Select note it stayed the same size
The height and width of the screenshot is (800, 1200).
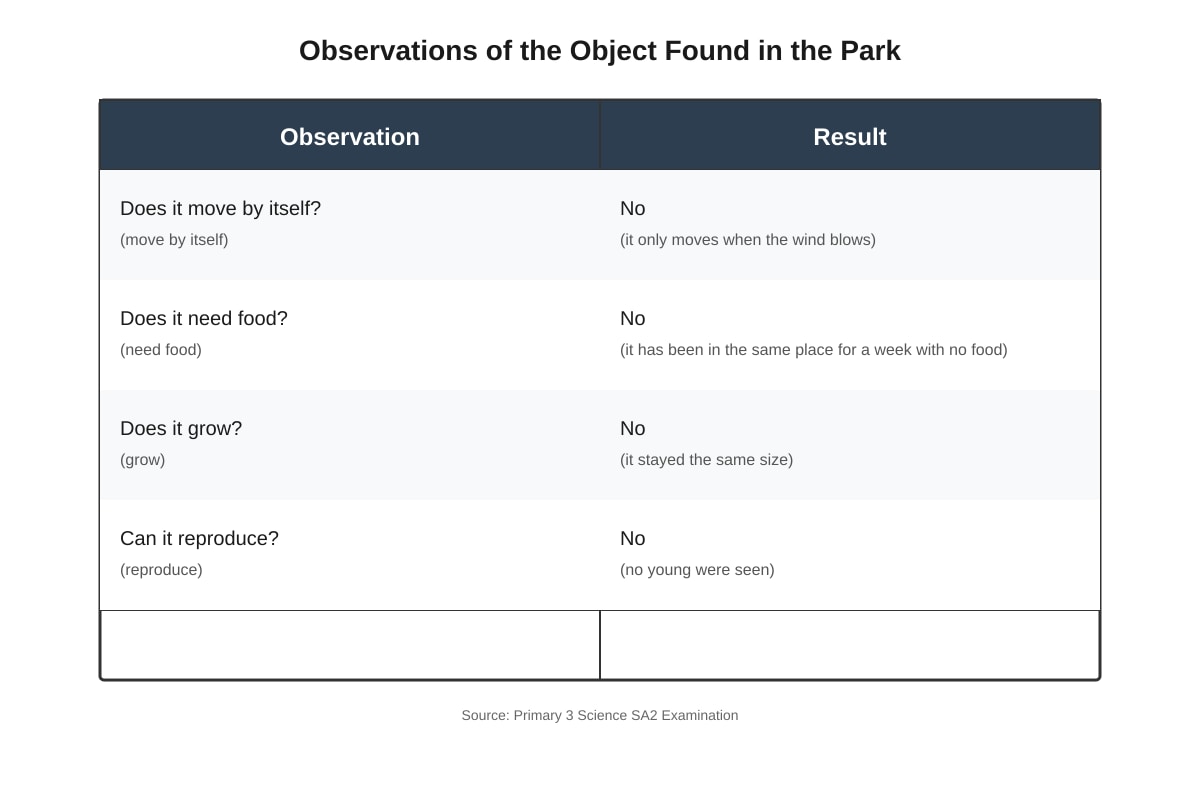707,460
